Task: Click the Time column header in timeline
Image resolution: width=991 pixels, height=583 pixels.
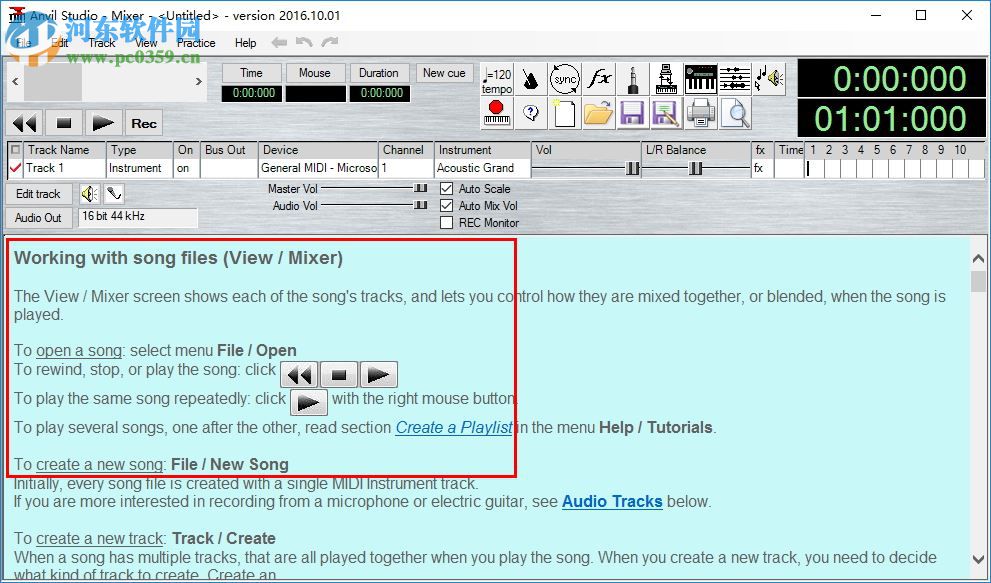Action: pyautogui.click(x=790, y=150)
